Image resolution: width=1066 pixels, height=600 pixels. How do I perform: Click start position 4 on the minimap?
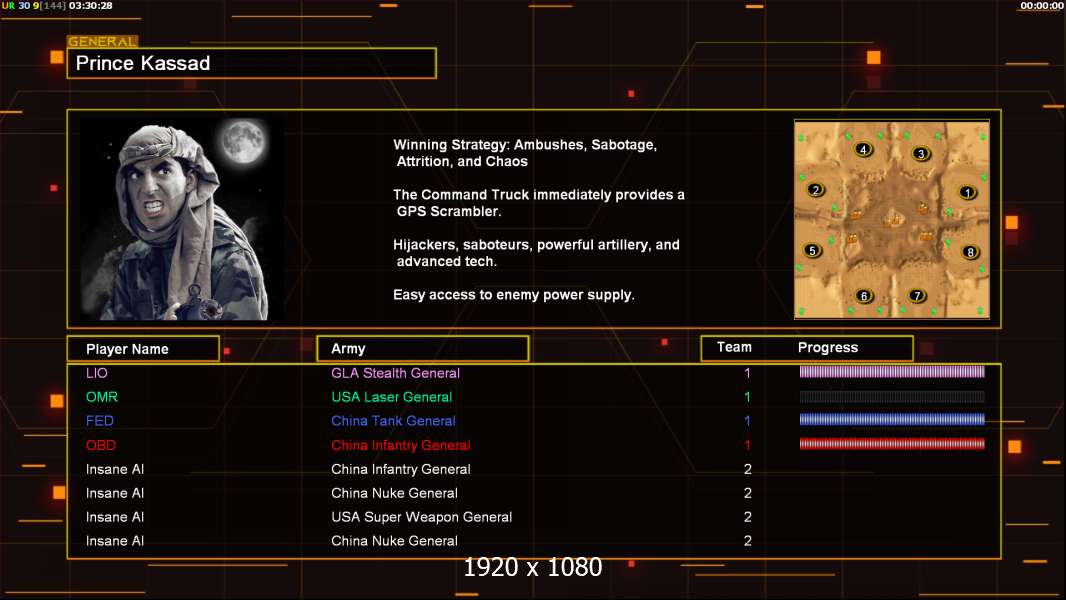point(863,149)
